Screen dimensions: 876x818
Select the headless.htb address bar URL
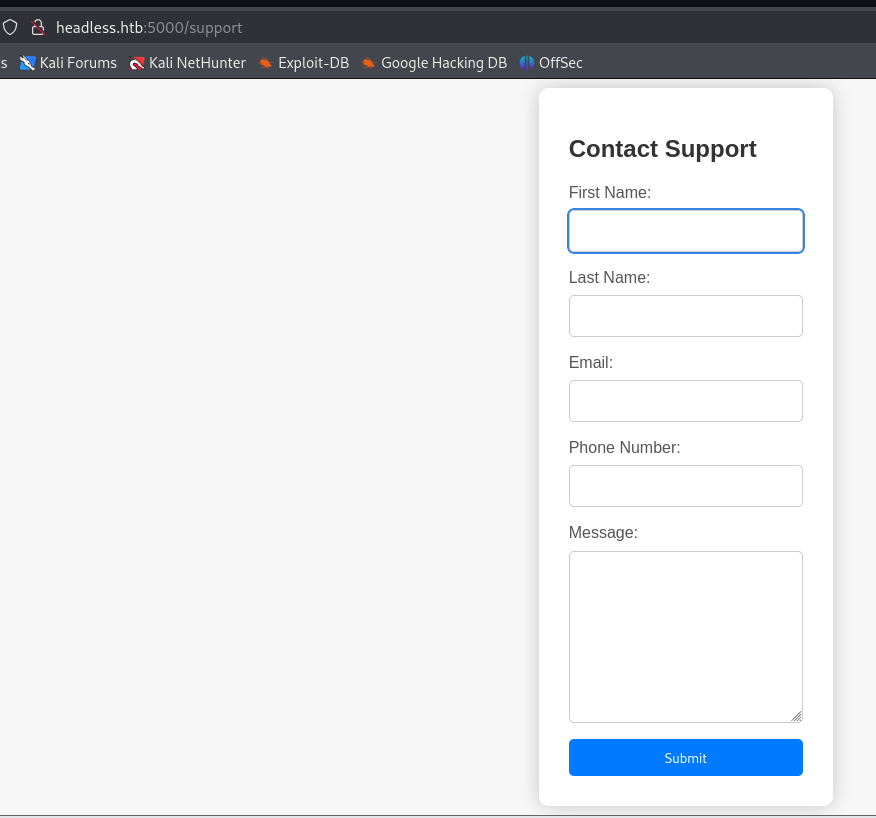pyautogui.click(x=149, y=27)
